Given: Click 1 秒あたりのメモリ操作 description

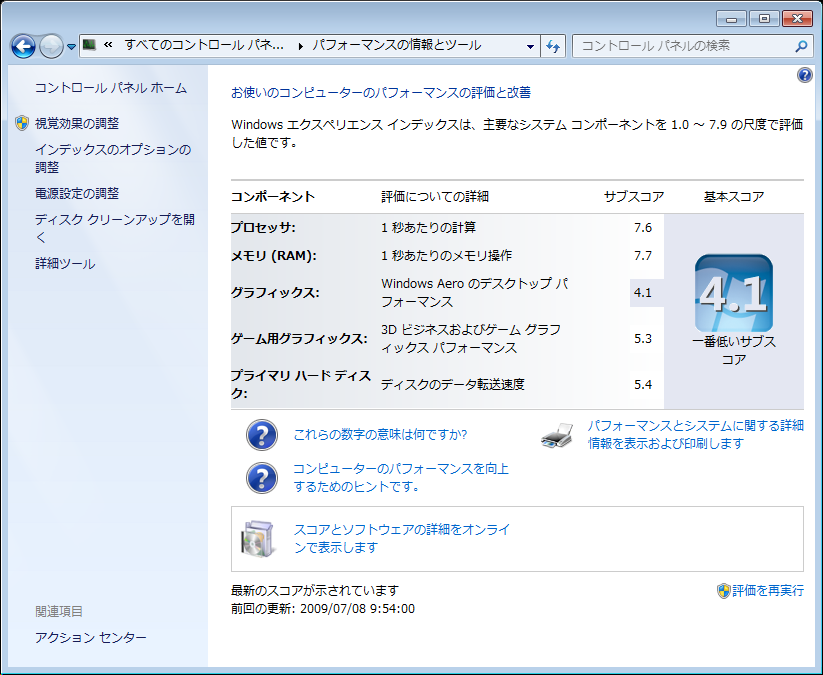Looking at the screenshot, I should coord(447,256).
